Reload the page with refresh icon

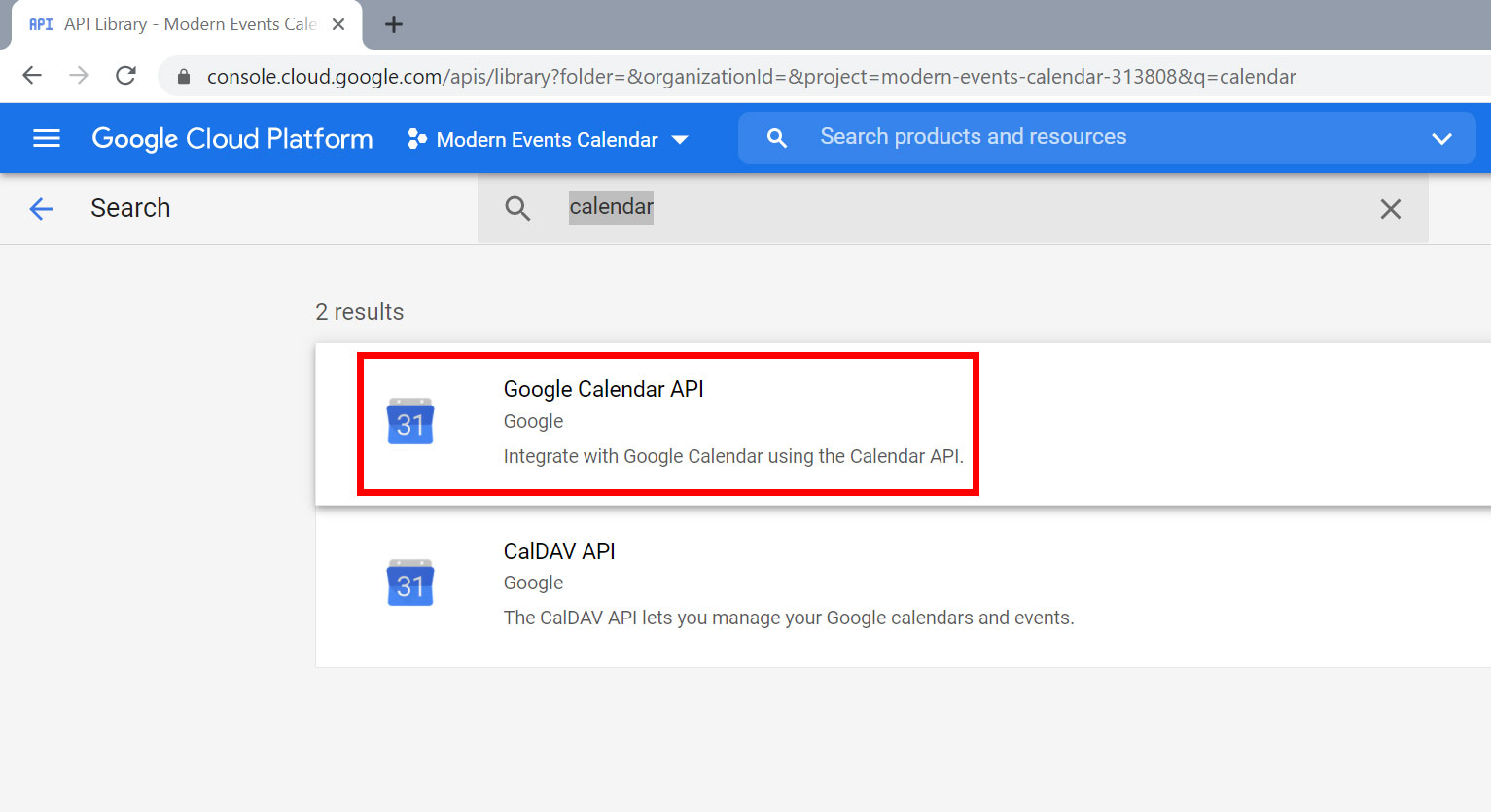125,76
